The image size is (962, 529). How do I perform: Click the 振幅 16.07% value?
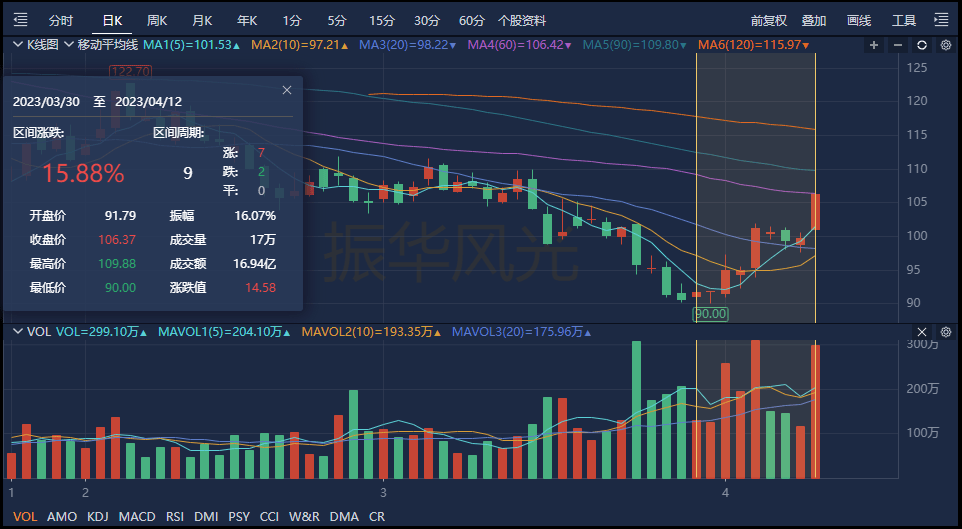255,216
